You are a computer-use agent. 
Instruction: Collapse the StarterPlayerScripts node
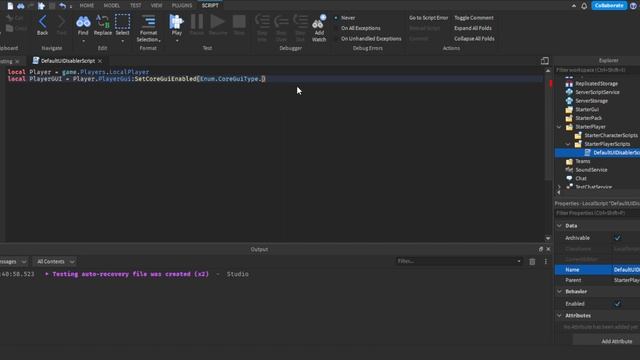coord(568,144)
